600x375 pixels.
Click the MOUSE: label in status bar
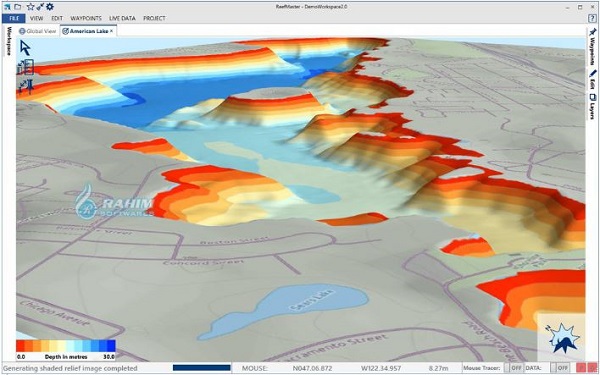(254, 368)
